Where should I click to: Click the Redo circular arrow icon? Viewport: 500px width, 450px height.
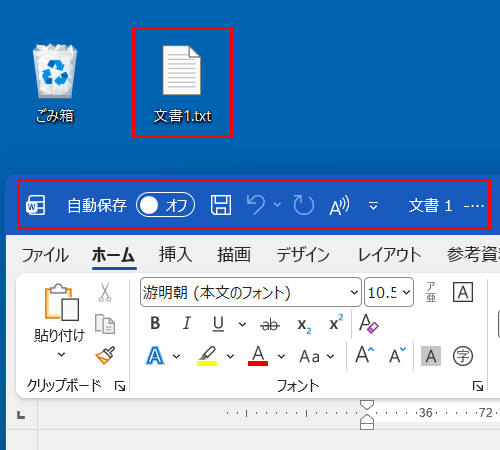(304, 205)
